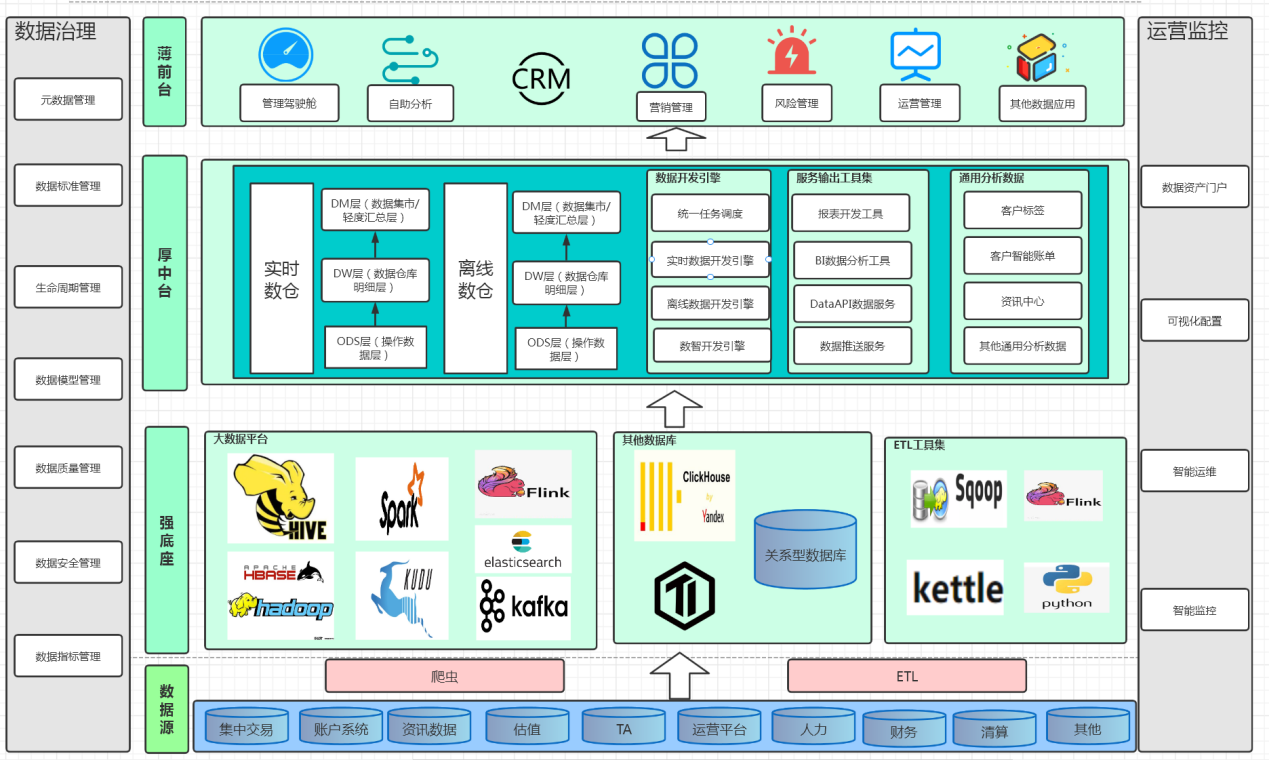Click the 智能监控 box
1269x760 pixels.
point(1195,609)
